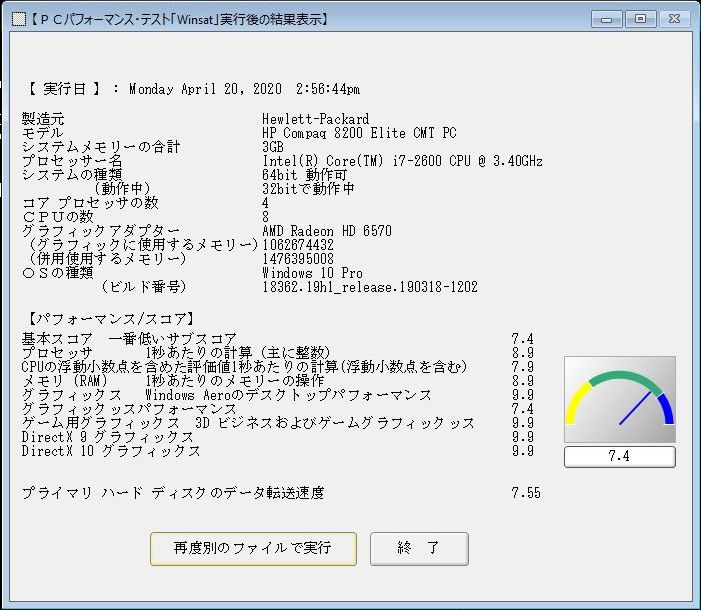The height and width of the screenshot is (610, 701).
Task: Click the 【実行日】 label
Action: [x=65, y=89]
